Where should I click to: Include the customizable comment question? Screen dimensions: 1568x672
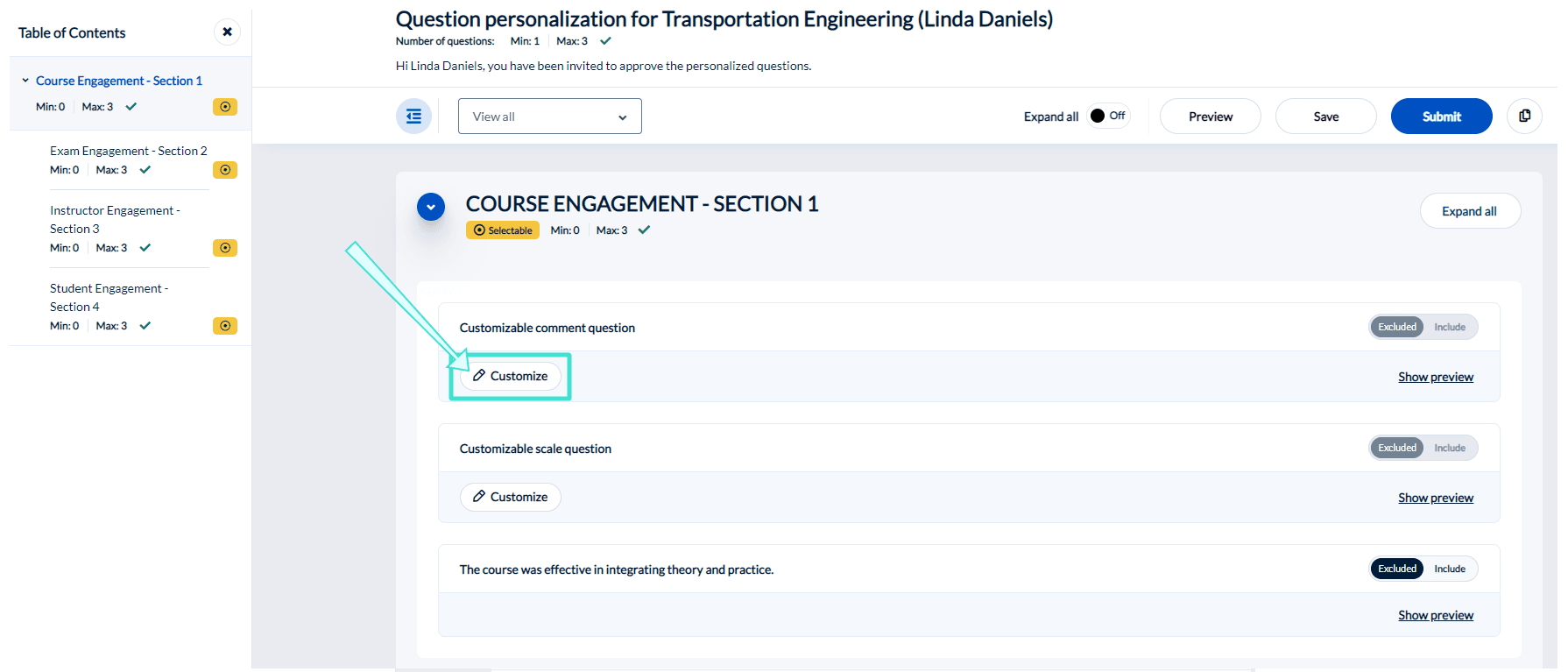pos(1450,327)
